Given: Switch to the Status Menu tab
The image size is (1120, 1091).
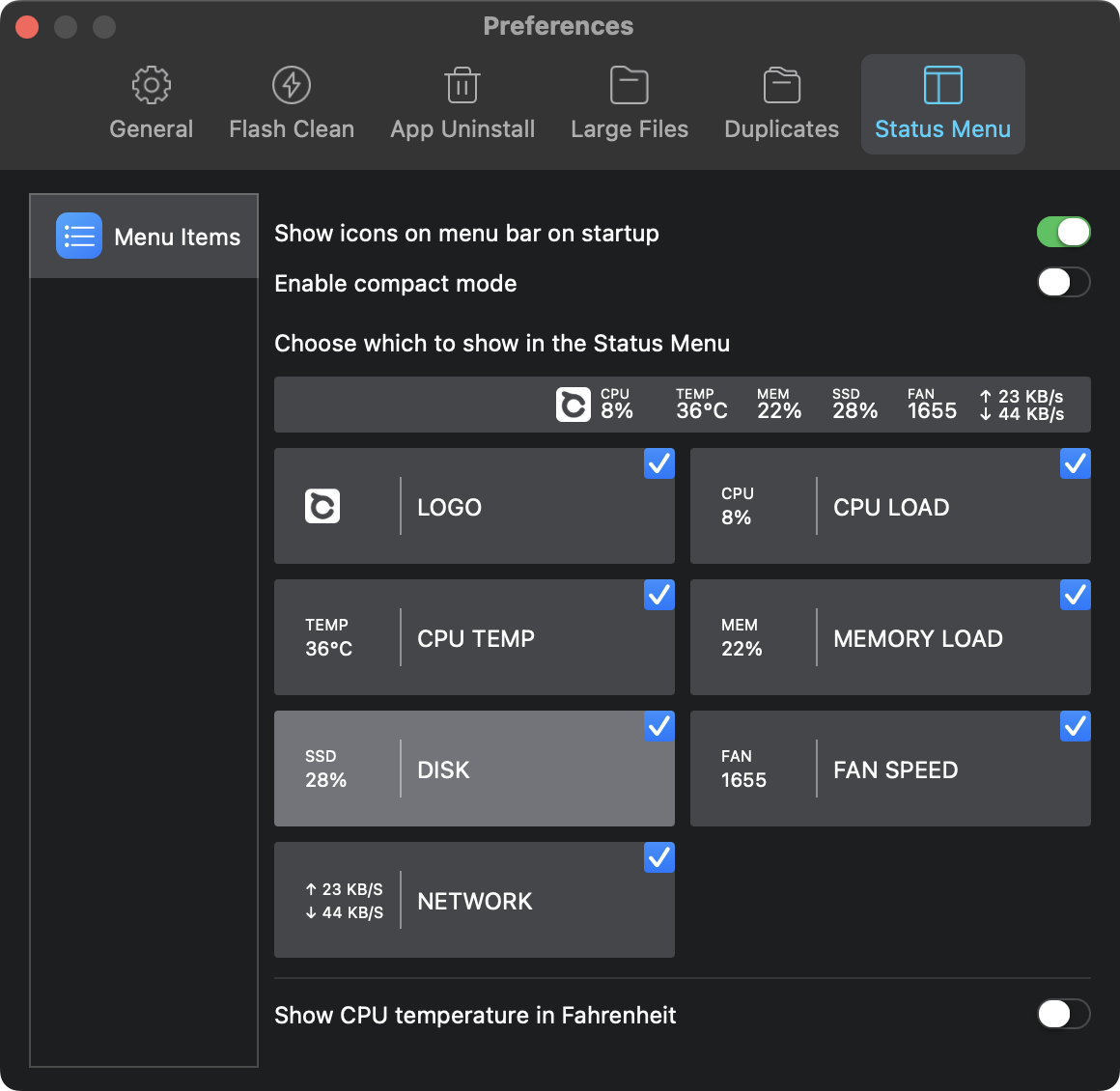Looking at the screenshot, I should tap(942, 104).
